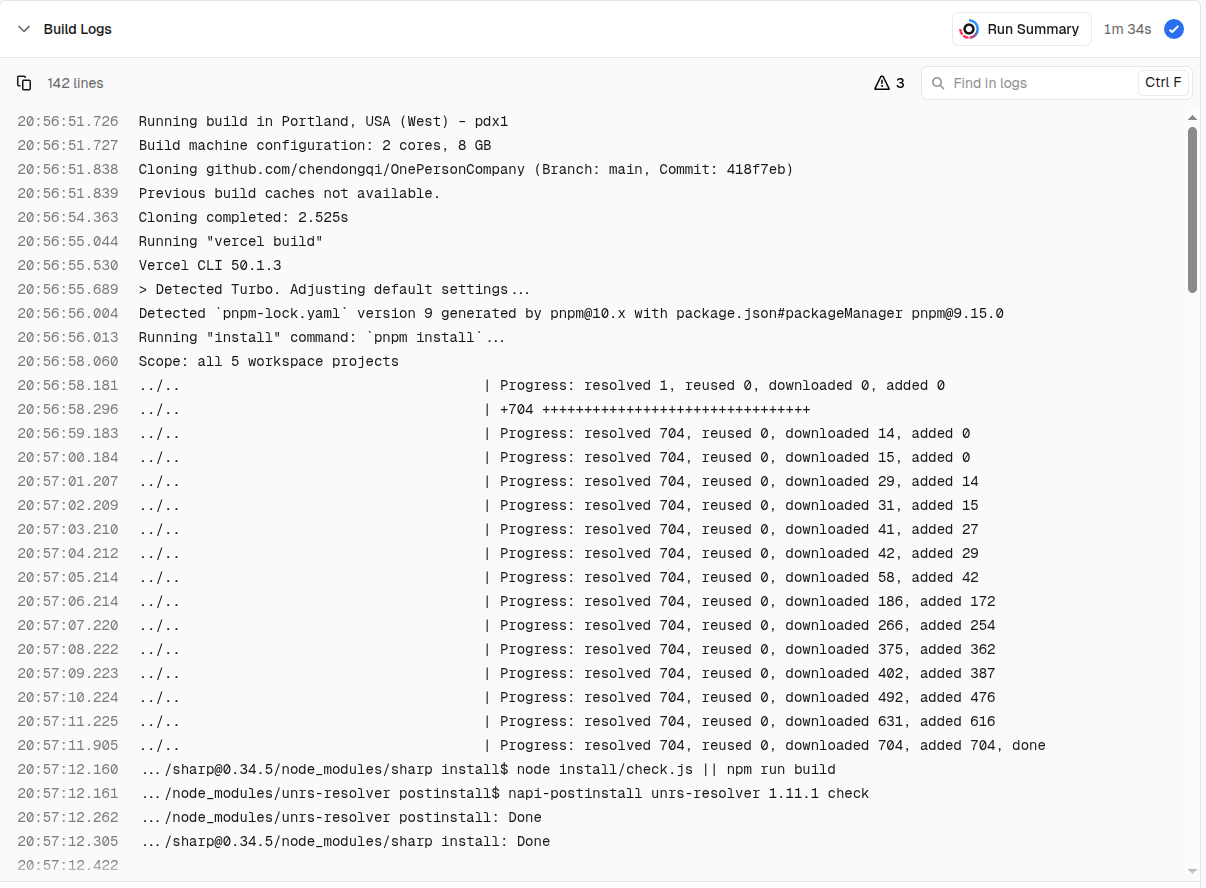1206x888 pixels.
Task: Click the log scrollbar thumb
Action: click(x=1192, y=208)
